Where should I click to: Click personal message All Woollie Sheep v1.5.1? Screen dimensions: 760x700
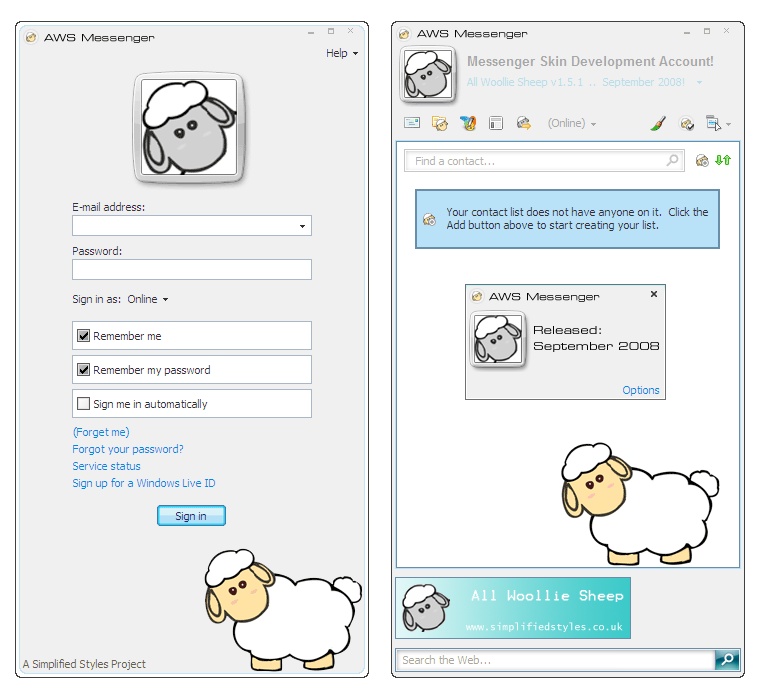click(576, 82)
